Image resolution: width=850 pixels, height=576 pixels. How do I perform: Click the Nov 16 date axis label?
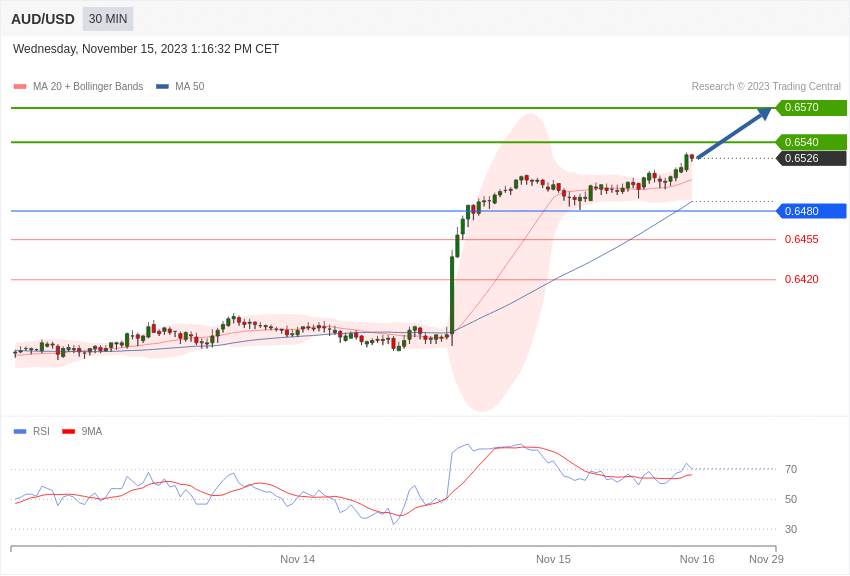pos(697,559)
